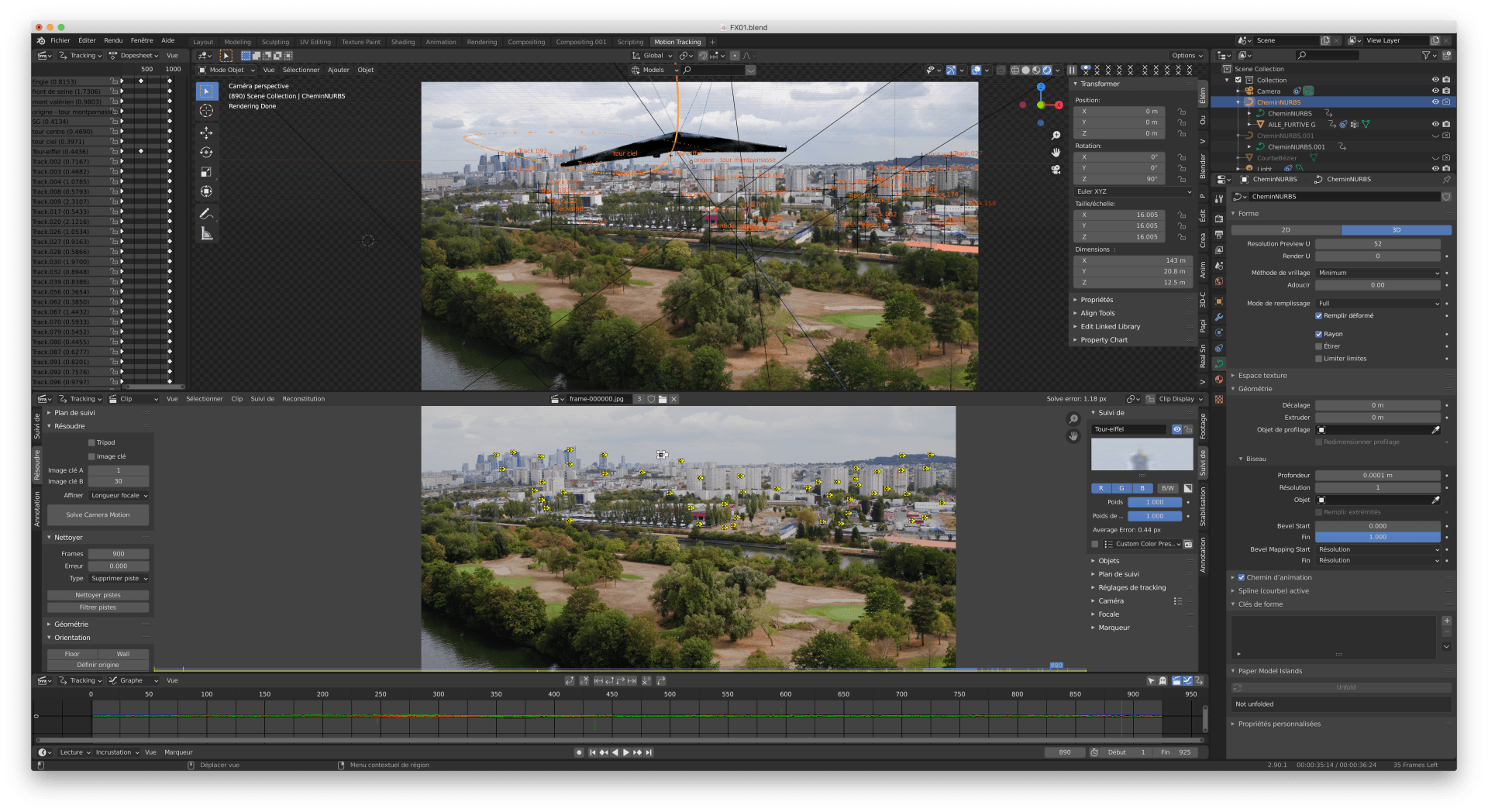Viewport: 1488px width, 812px height.
Task: Open the Mode Objet dropdown
Action: (227, 70)
